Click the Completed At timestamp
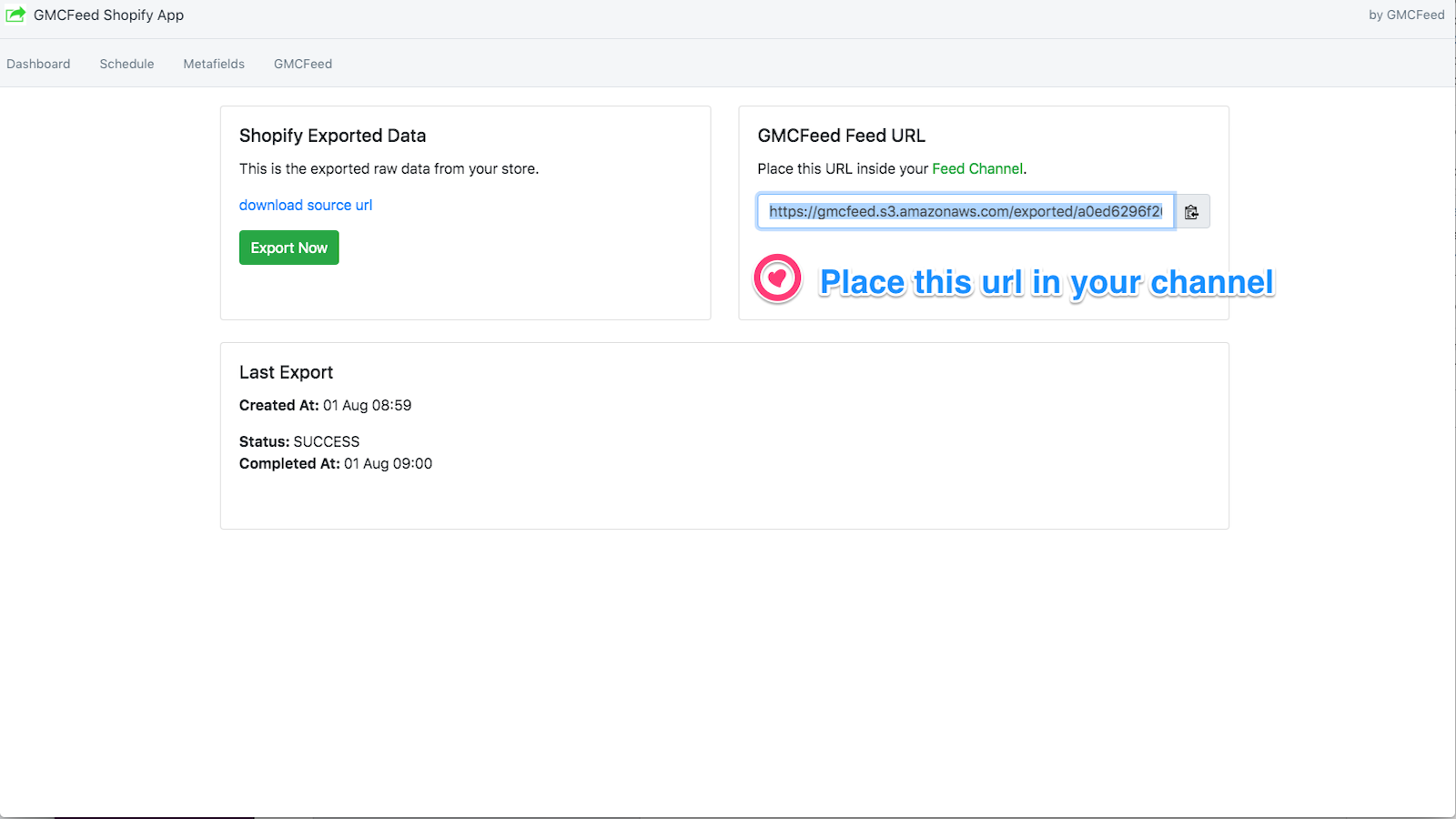Screen dimensions: 1456x819 (x=389, y=463)
